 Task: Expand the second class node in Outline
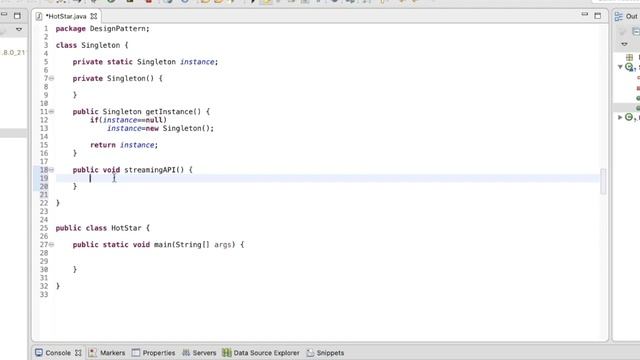tap(620, 117)
